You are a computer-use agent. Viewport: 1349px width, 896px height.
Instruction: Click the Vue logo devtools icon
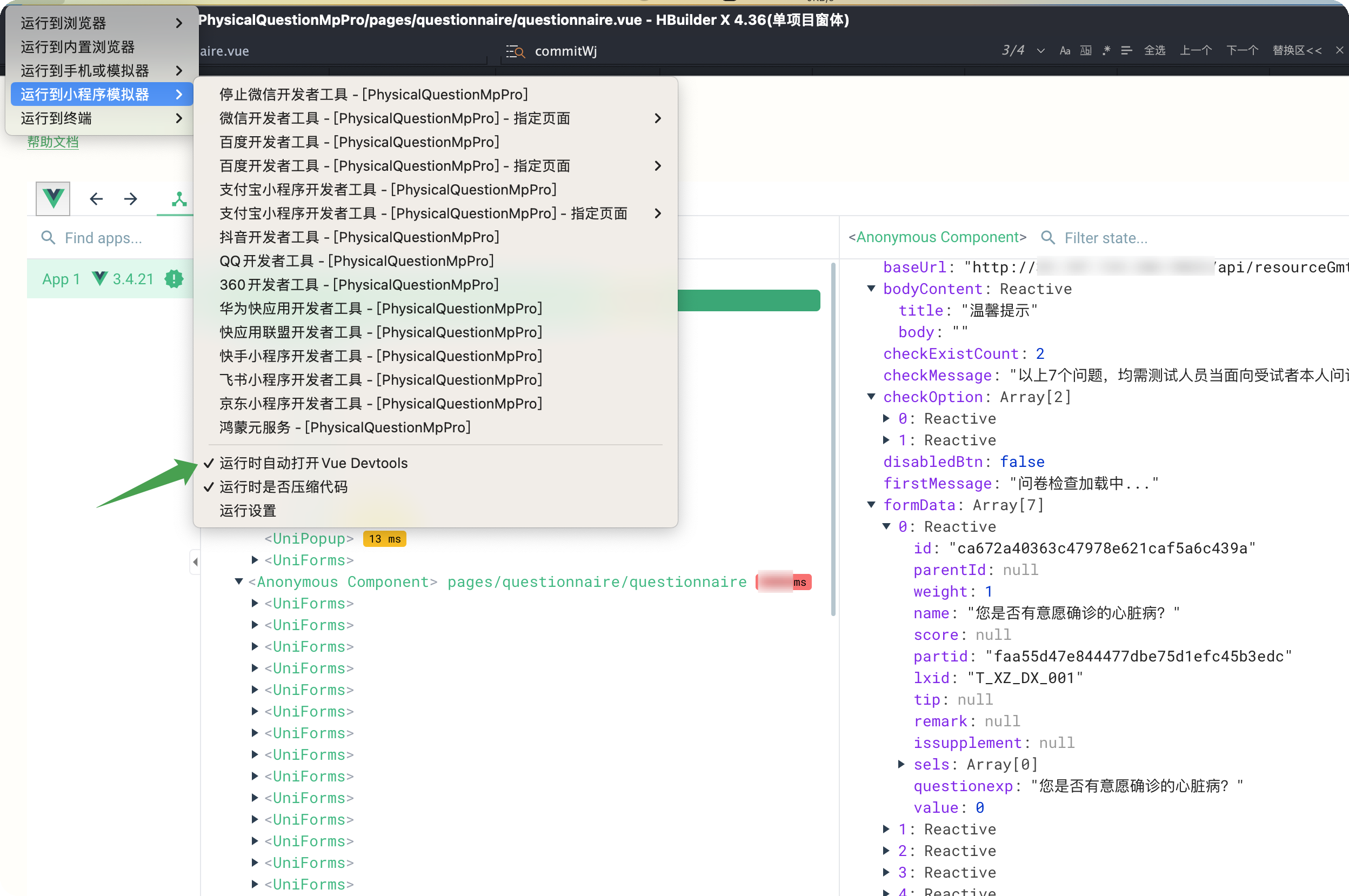[x=53, y=198]
